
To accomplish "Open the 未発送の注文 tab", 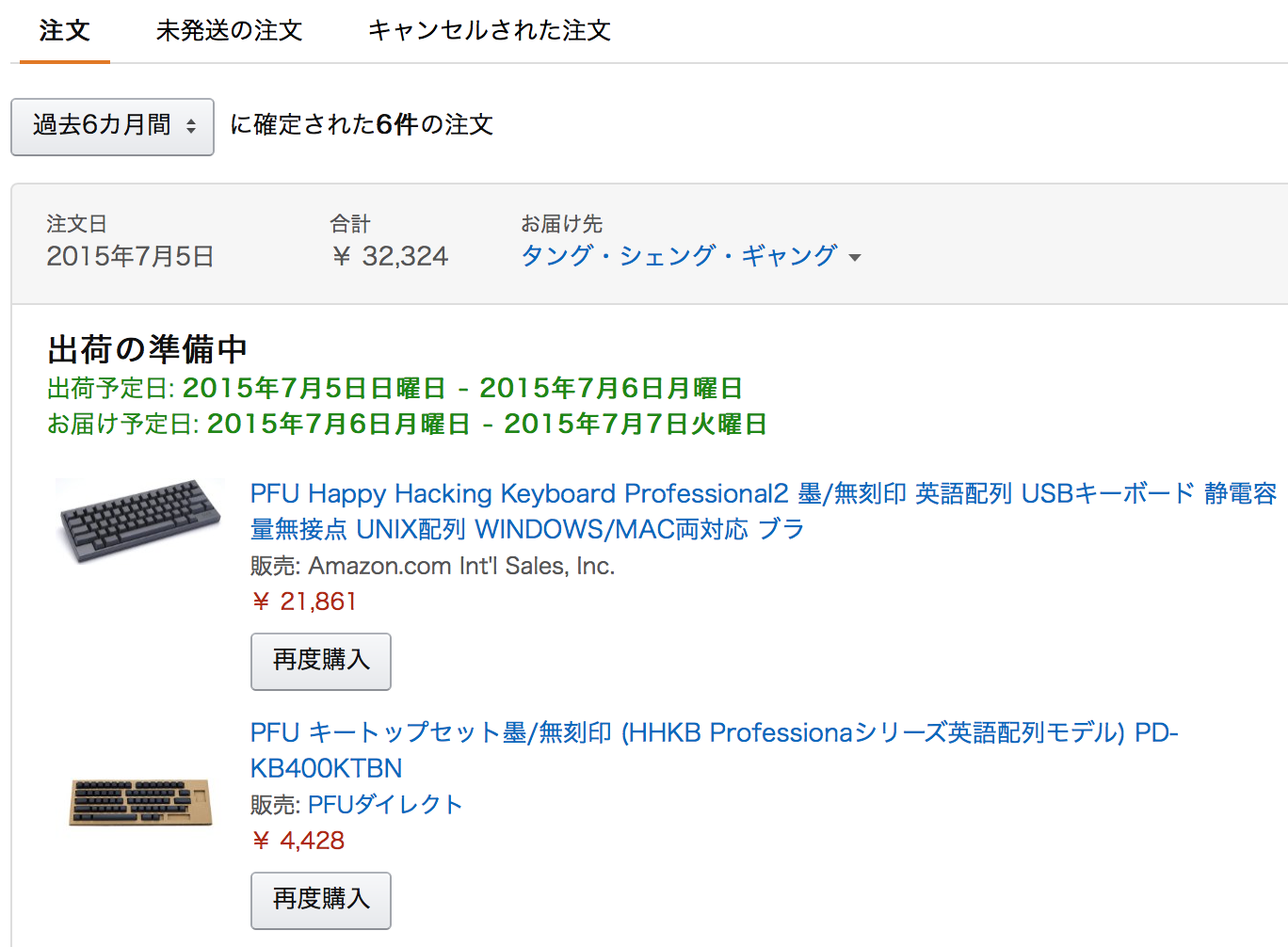I will click(229, 31).
